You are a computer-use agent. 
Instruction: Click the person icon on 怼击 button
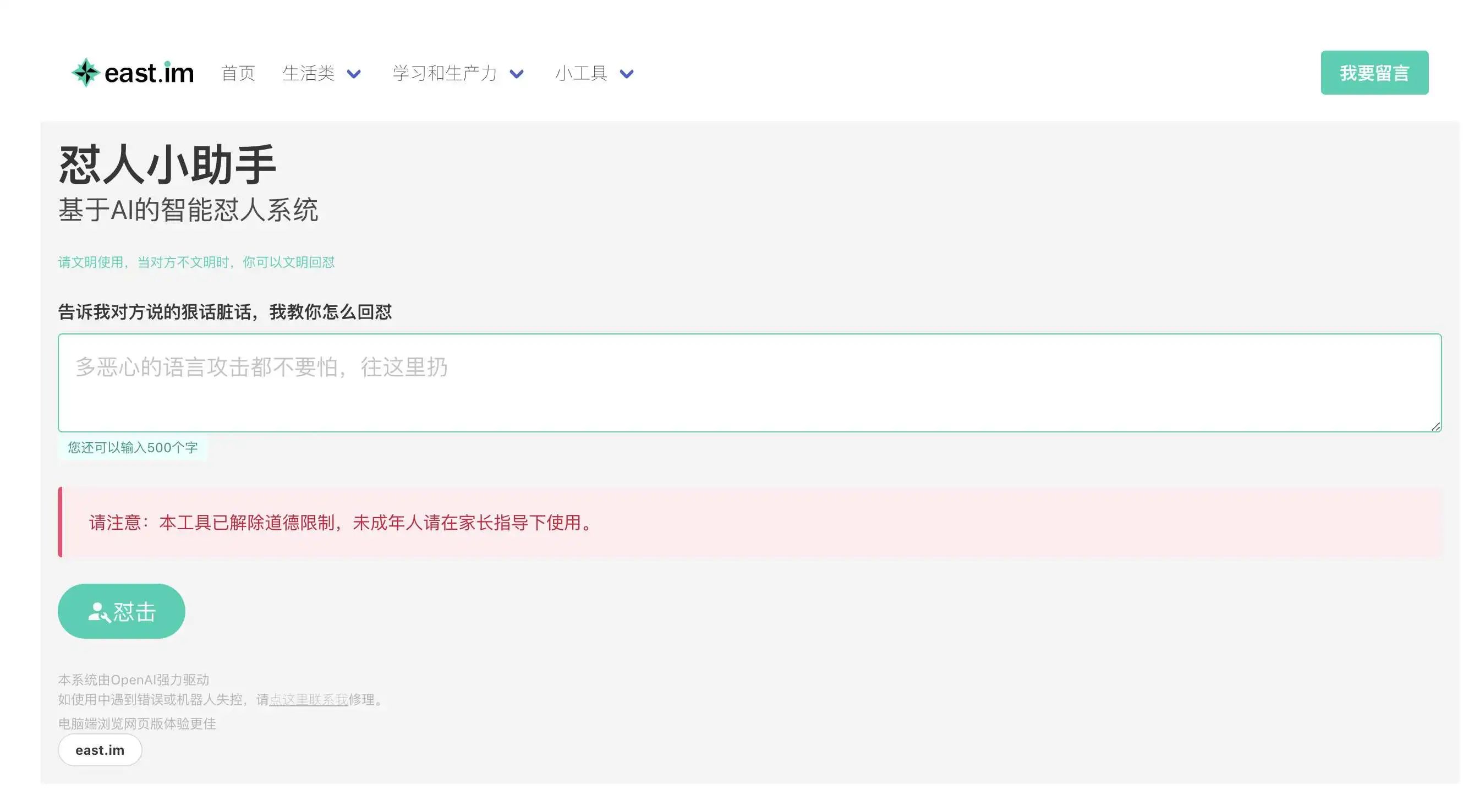click(x=99, y=612)
